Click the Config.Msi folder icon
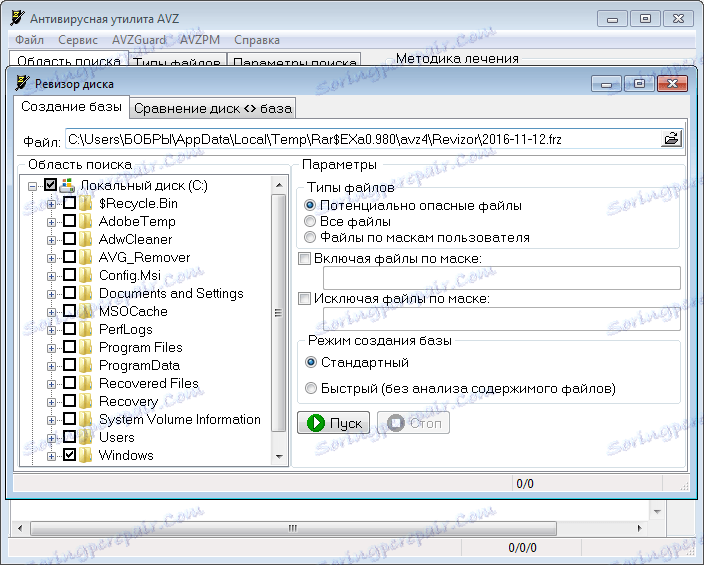 pos(85,275)
